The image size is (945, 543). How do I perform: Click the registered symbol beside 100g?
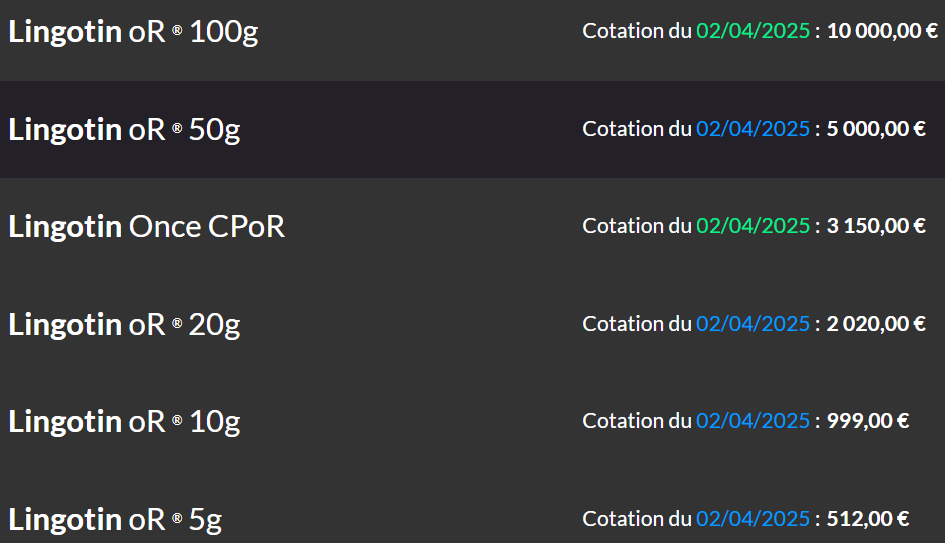(x=177, y=30)
